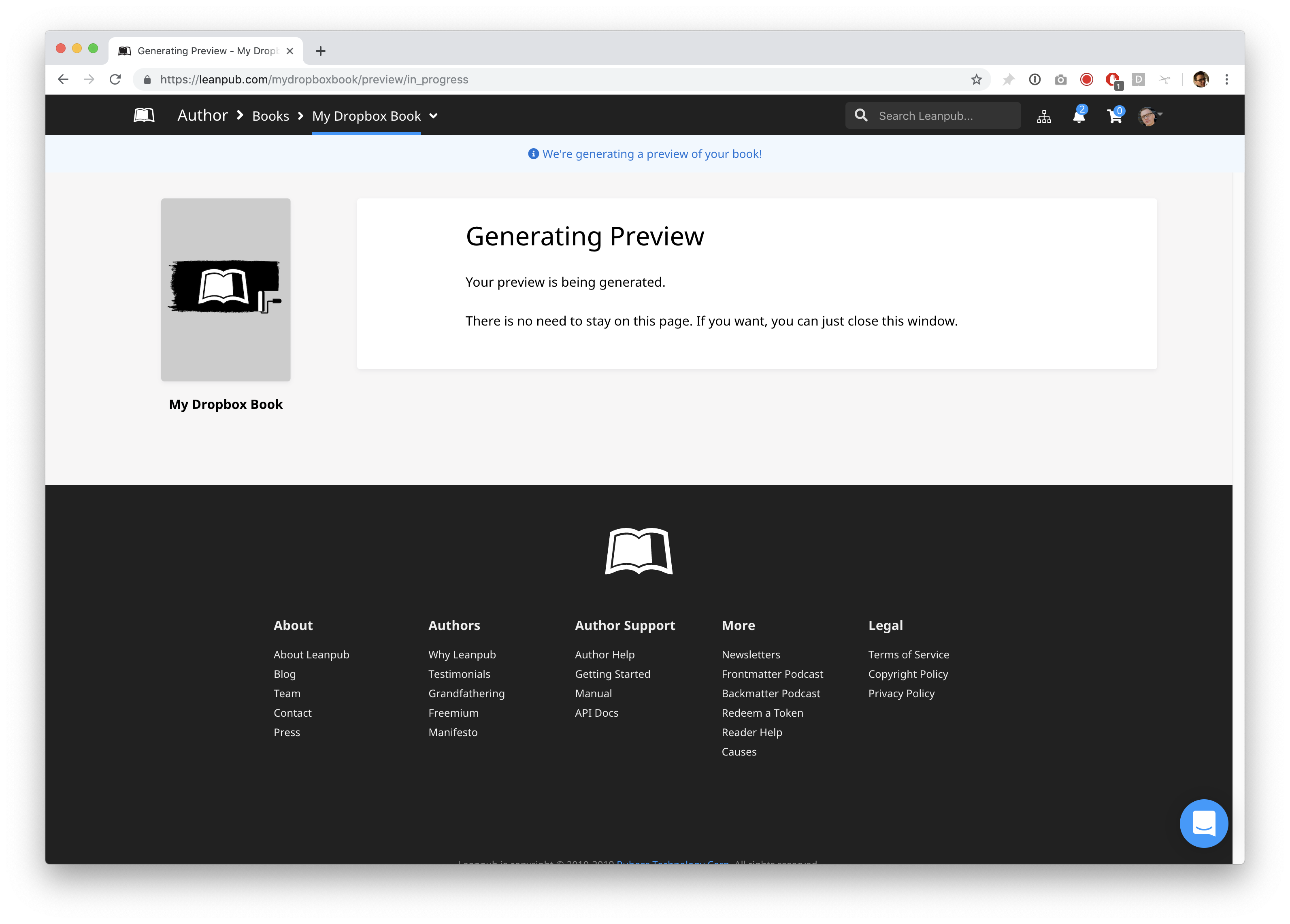Expand the My Dropbox Book dropdown chevron
Screen dimensions: 1290x924
(x=433, y=116)
